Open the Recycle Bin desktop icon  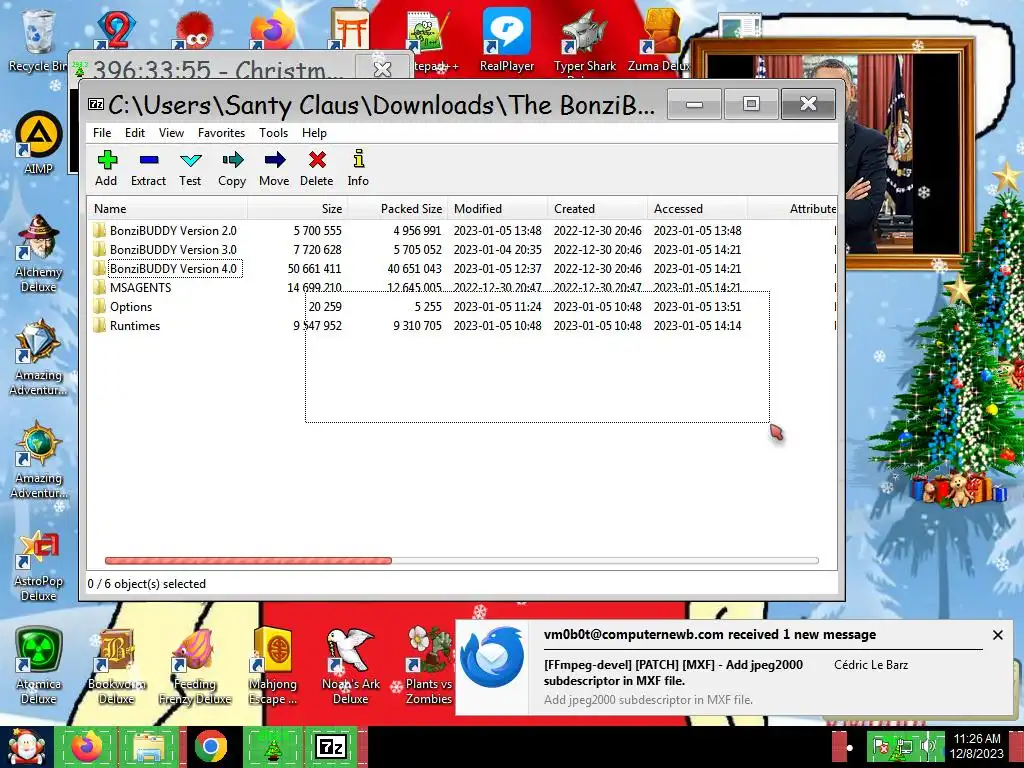[x=38, y=39]
